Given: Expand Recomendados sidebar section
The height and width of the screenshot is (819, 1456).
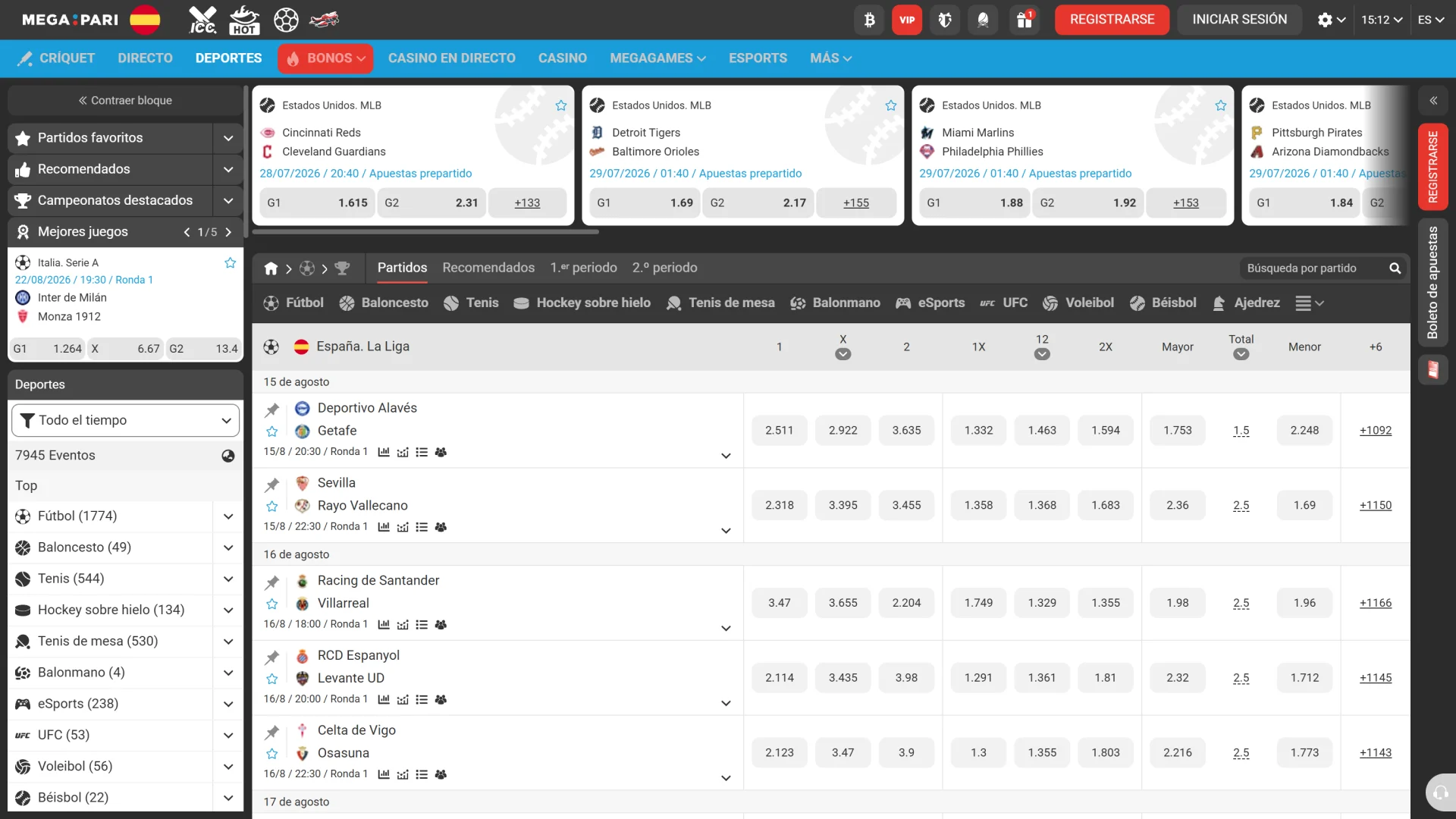Looking at the screenshot, I should (228, 169).
